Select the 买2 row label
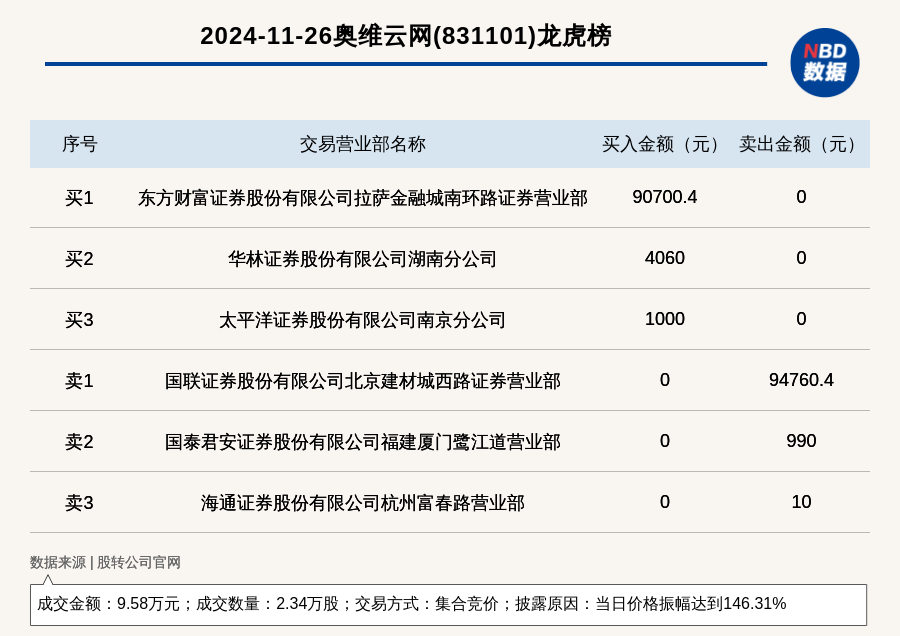Image resolution: width=900 pixels, height=636 pixels. 79,259
